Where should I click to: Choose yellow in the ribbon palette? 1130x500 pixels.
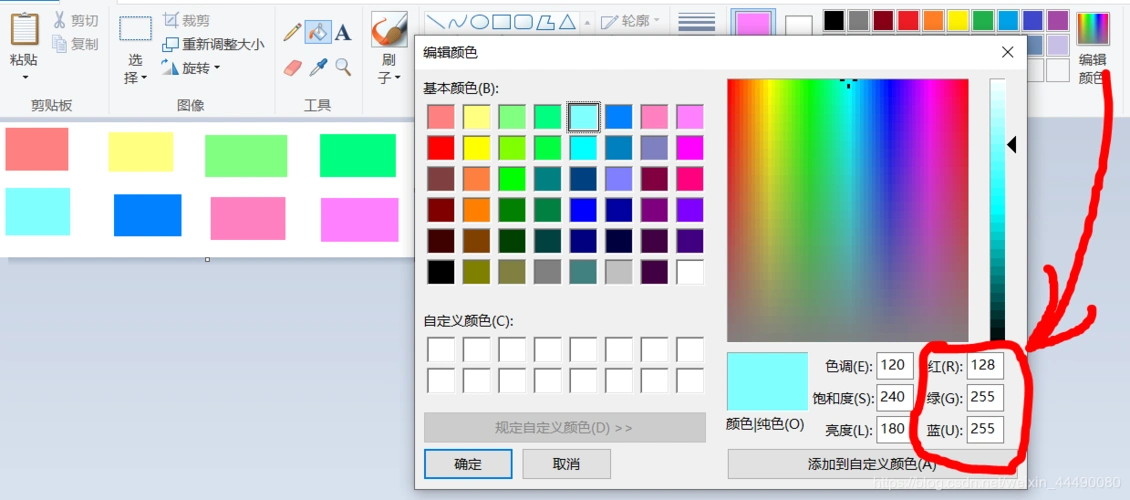tap(958, 20)
